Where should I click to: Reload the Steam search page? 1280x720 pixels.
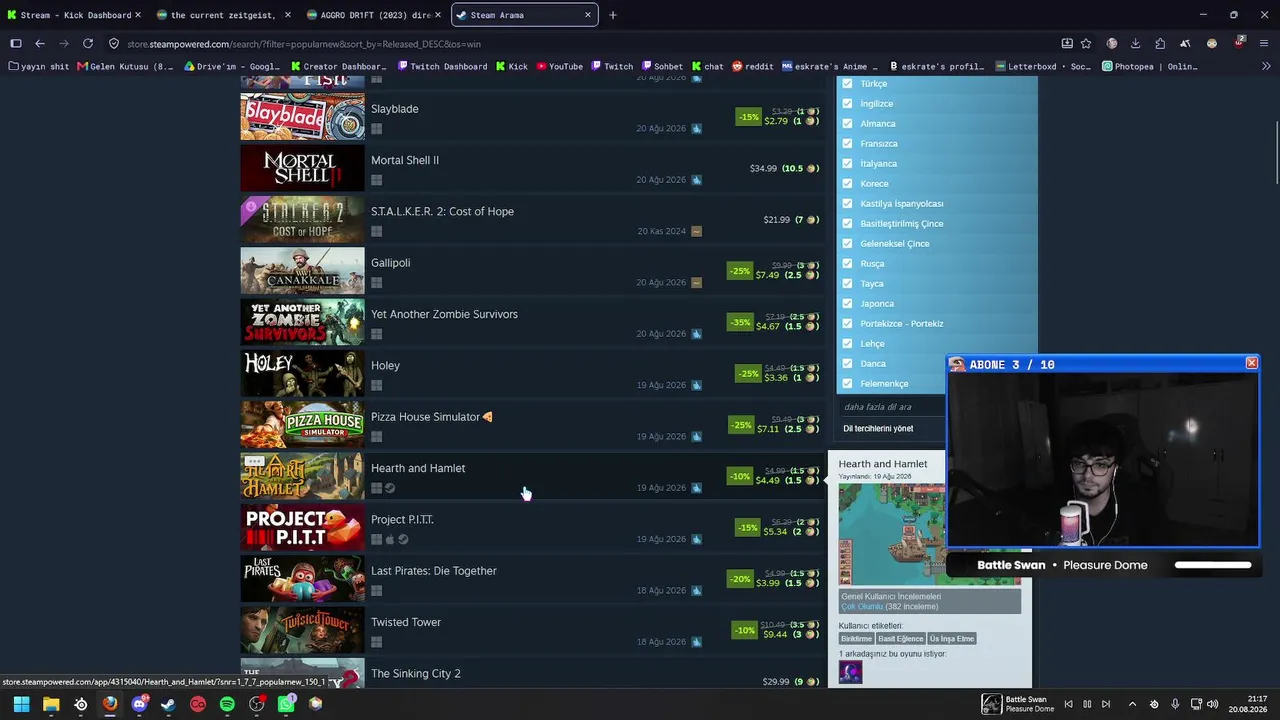click(88, 43)
